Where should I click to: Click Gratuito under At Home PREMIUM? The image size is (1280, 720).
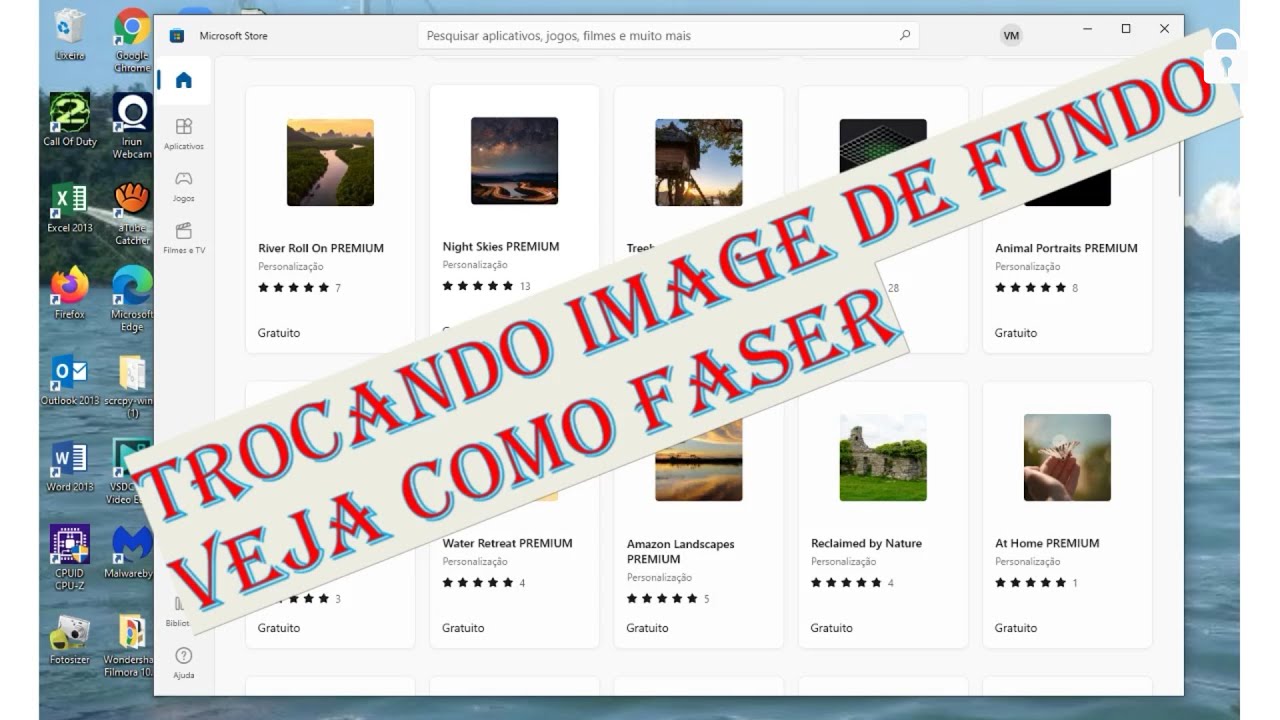pos(1016,628)
